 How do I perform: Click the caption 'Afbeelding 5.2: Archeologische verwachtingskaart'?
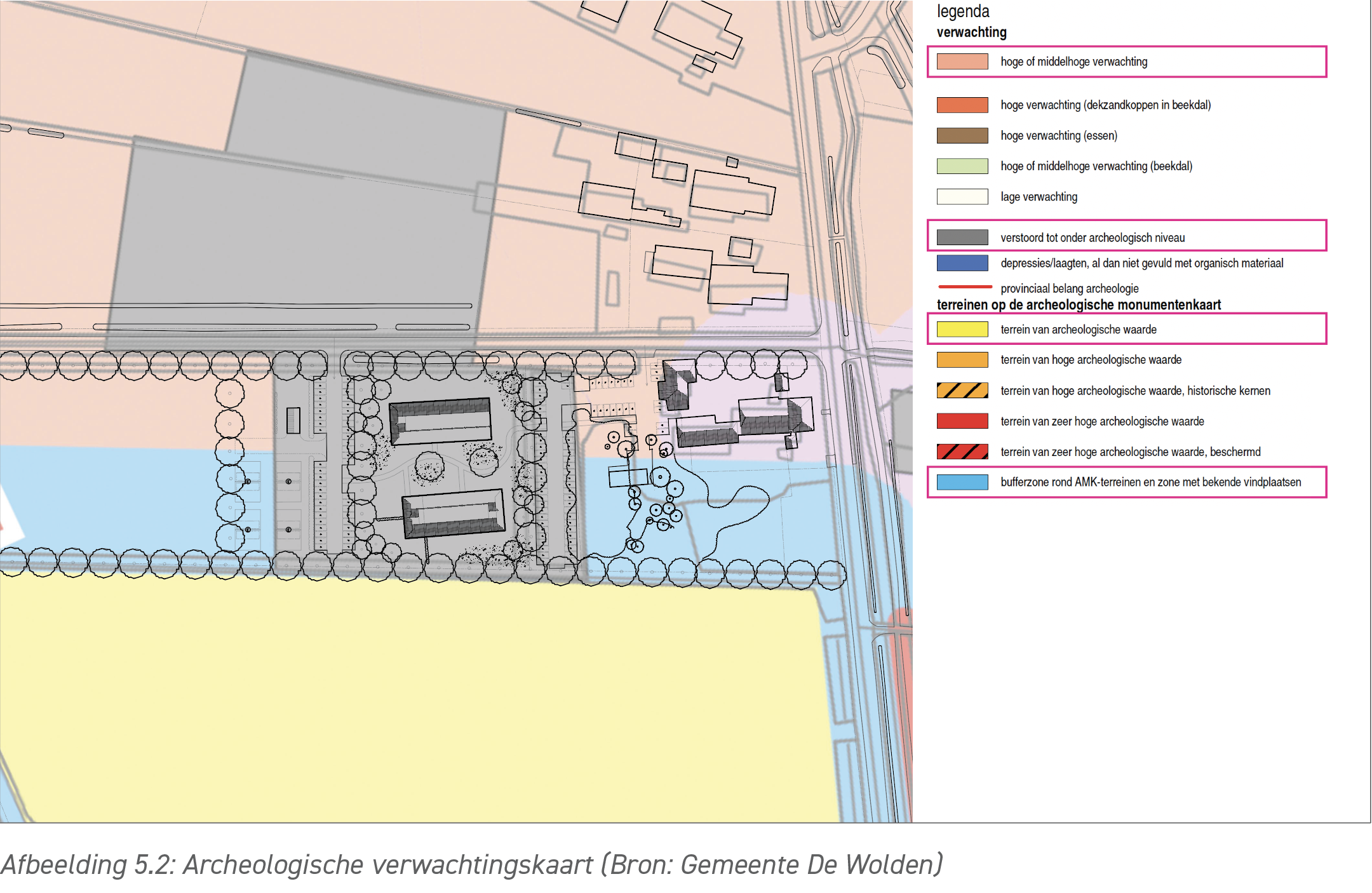pyautogui.click(x=297, y=864)
